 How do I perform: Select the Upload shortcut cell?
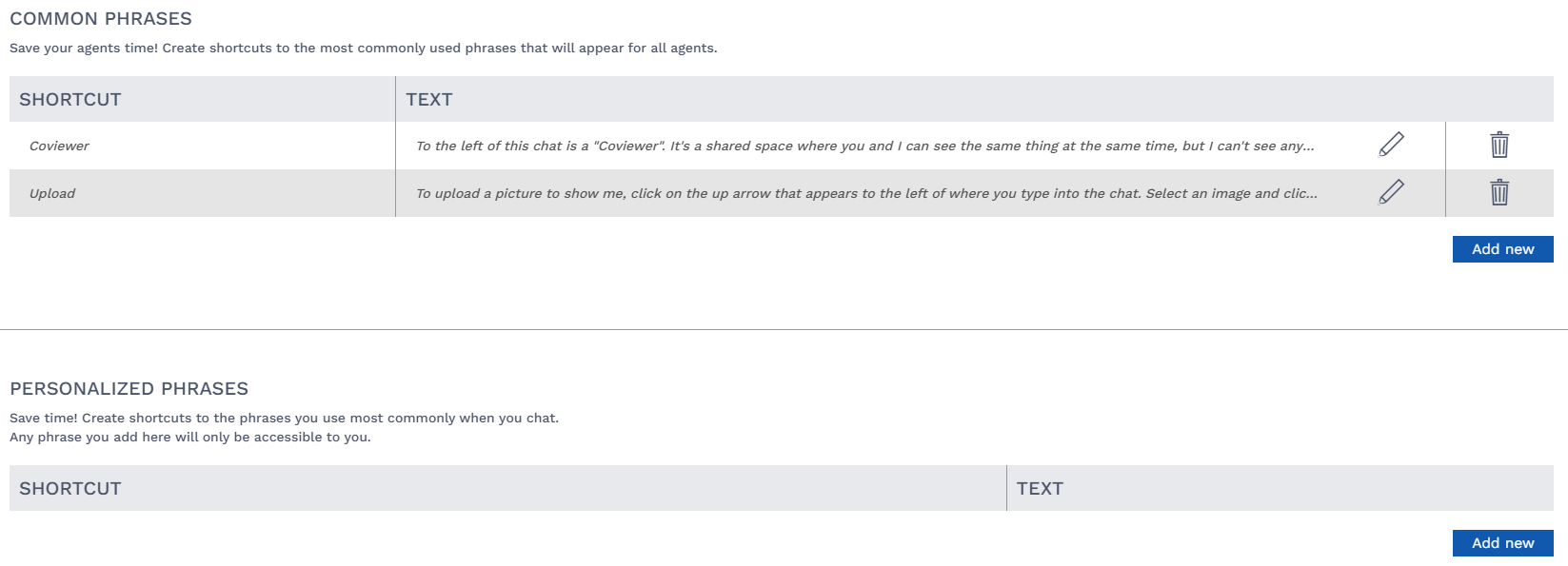pos(52,193)
